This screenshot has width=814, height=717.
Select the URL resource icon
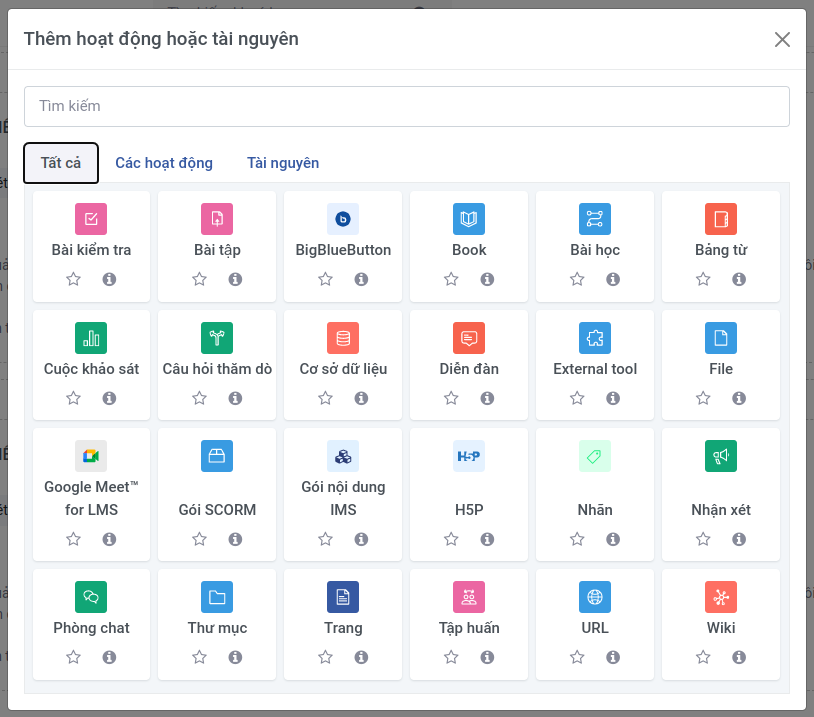pos(595,597)
